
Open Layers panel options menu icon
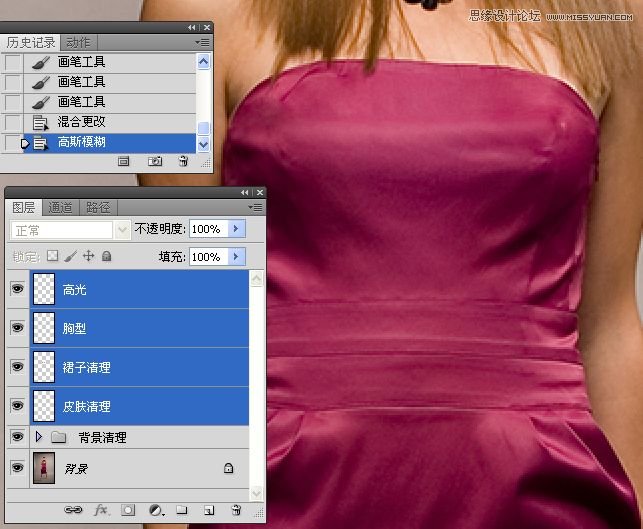(x=255, y=207)
